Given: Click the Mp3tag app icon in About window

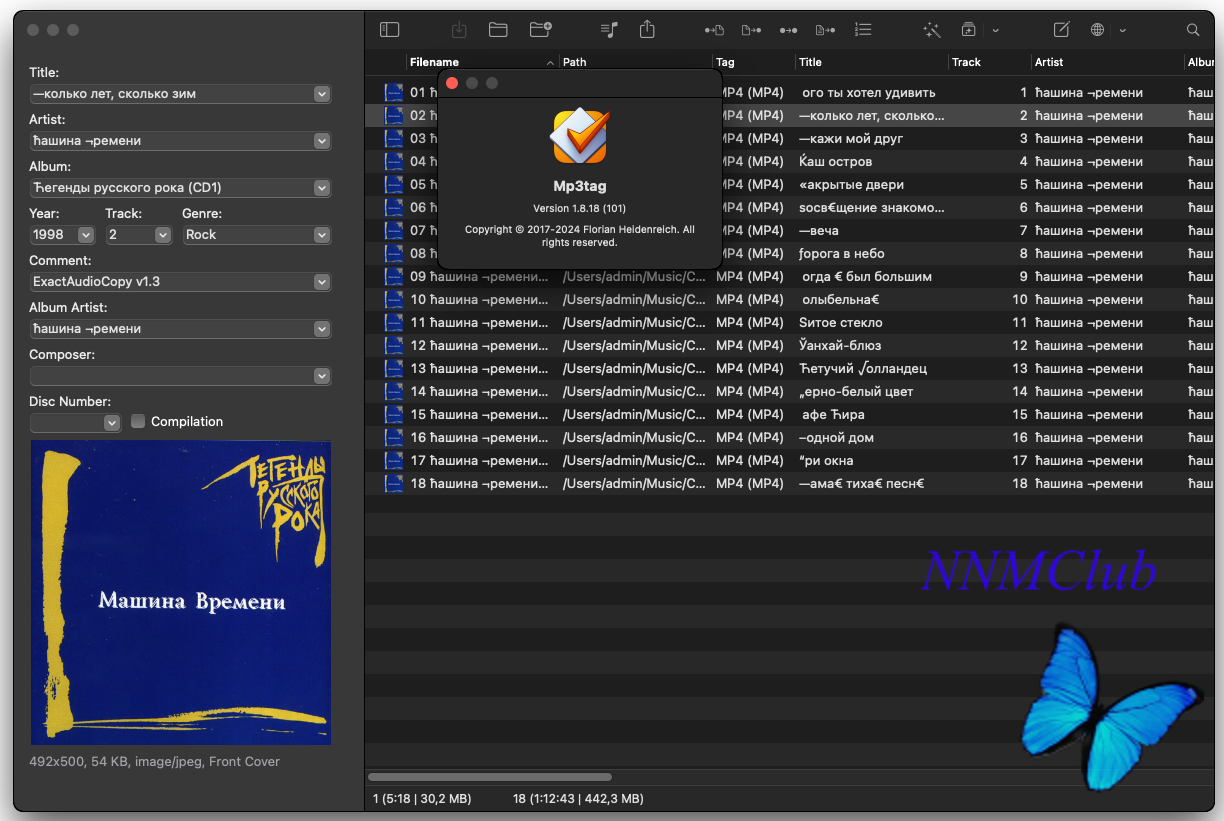Looking at the screenshot, I should pos(580,136).
